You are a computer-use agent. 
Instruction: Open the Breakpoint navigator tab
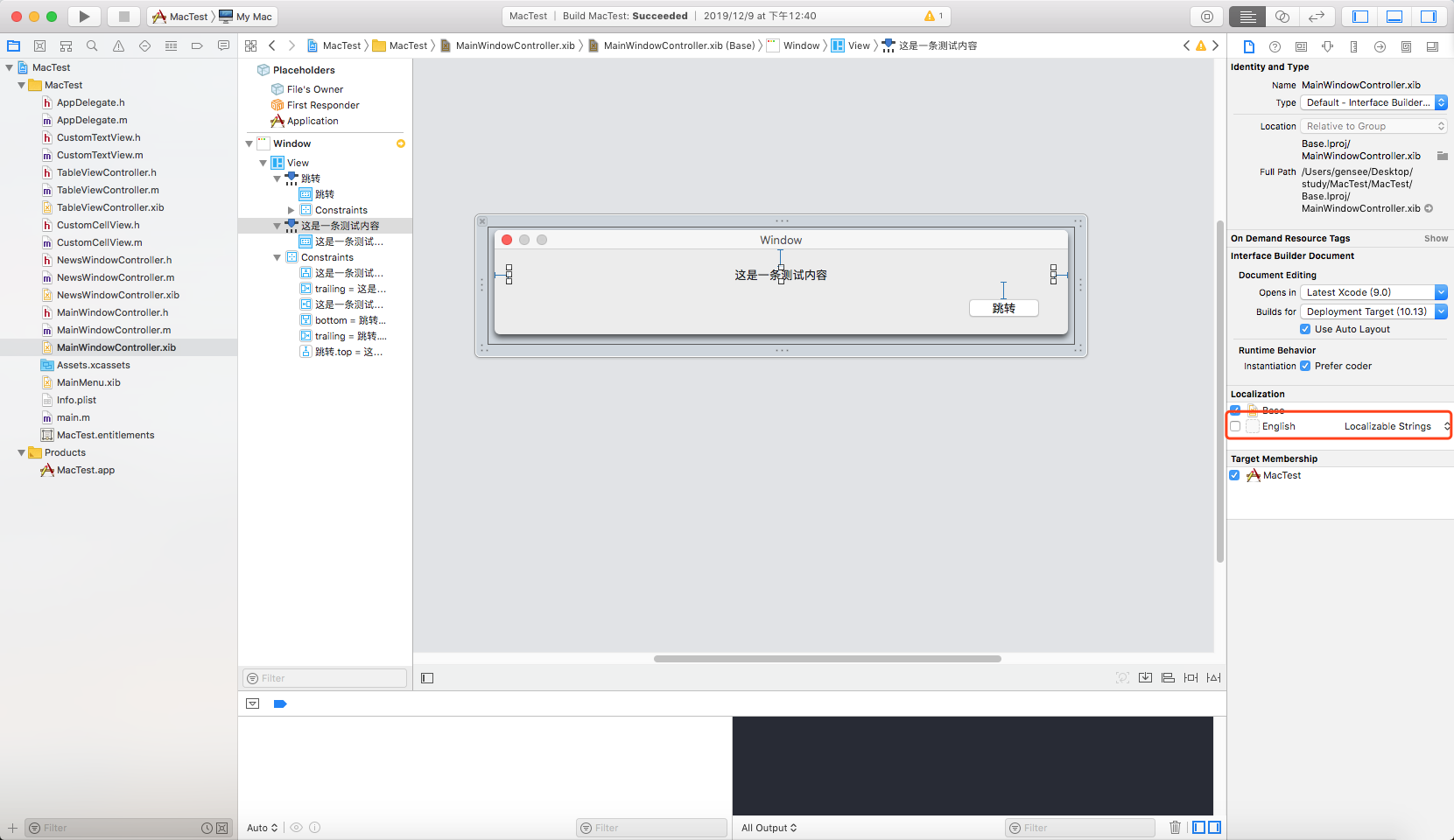click(x=197, y=45)
